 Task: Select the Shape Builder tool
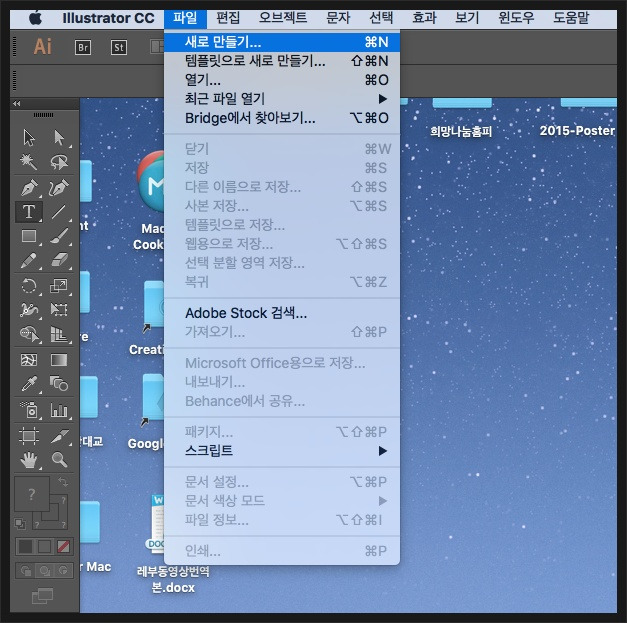[x=29, y=334]
